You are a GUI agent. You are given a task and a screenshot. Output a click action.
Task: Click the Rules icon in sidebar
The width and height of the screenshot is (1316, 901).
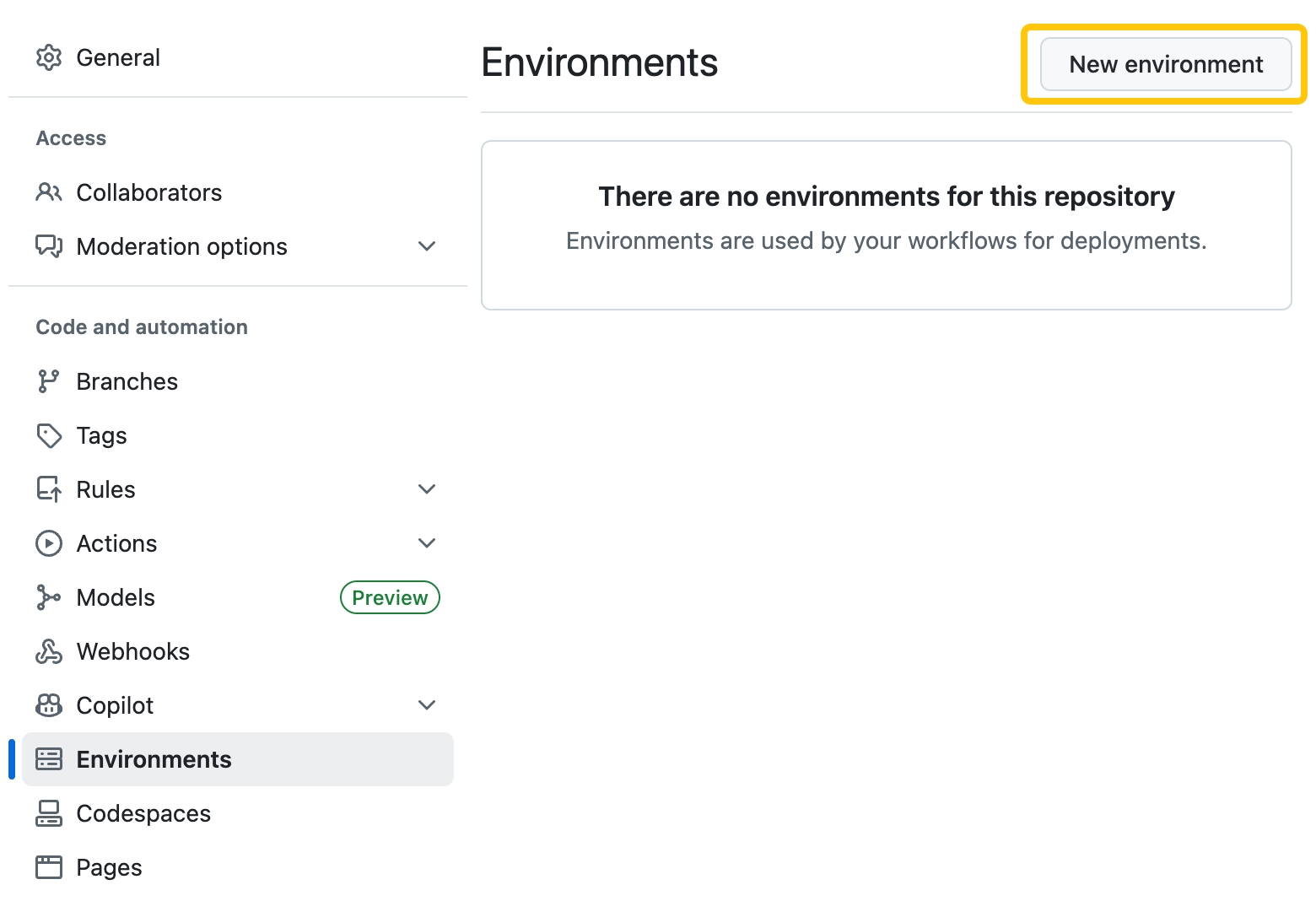coord(49,489)
